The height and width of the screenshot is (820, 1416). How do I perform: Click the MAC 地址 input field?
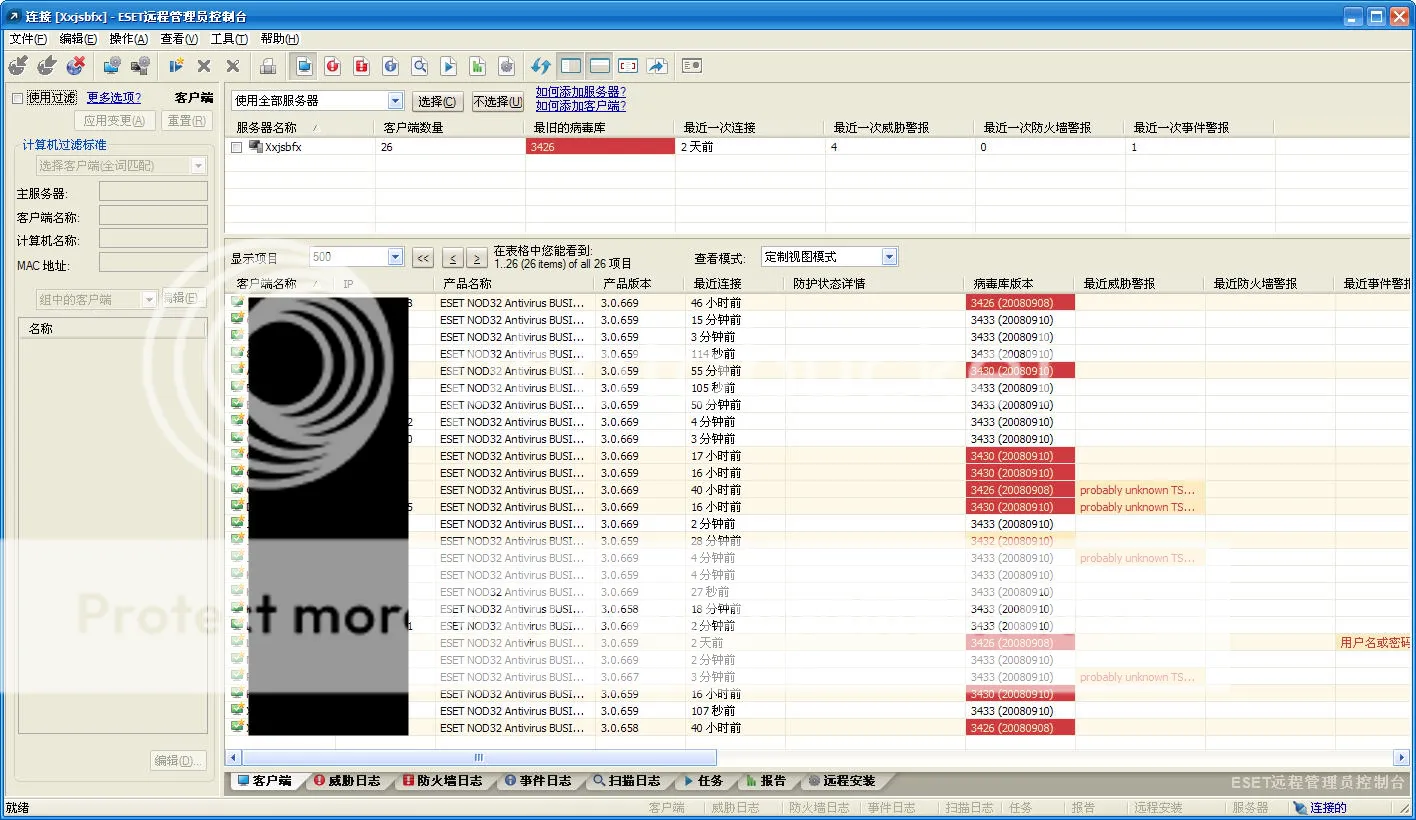click(x=153, y=262)
